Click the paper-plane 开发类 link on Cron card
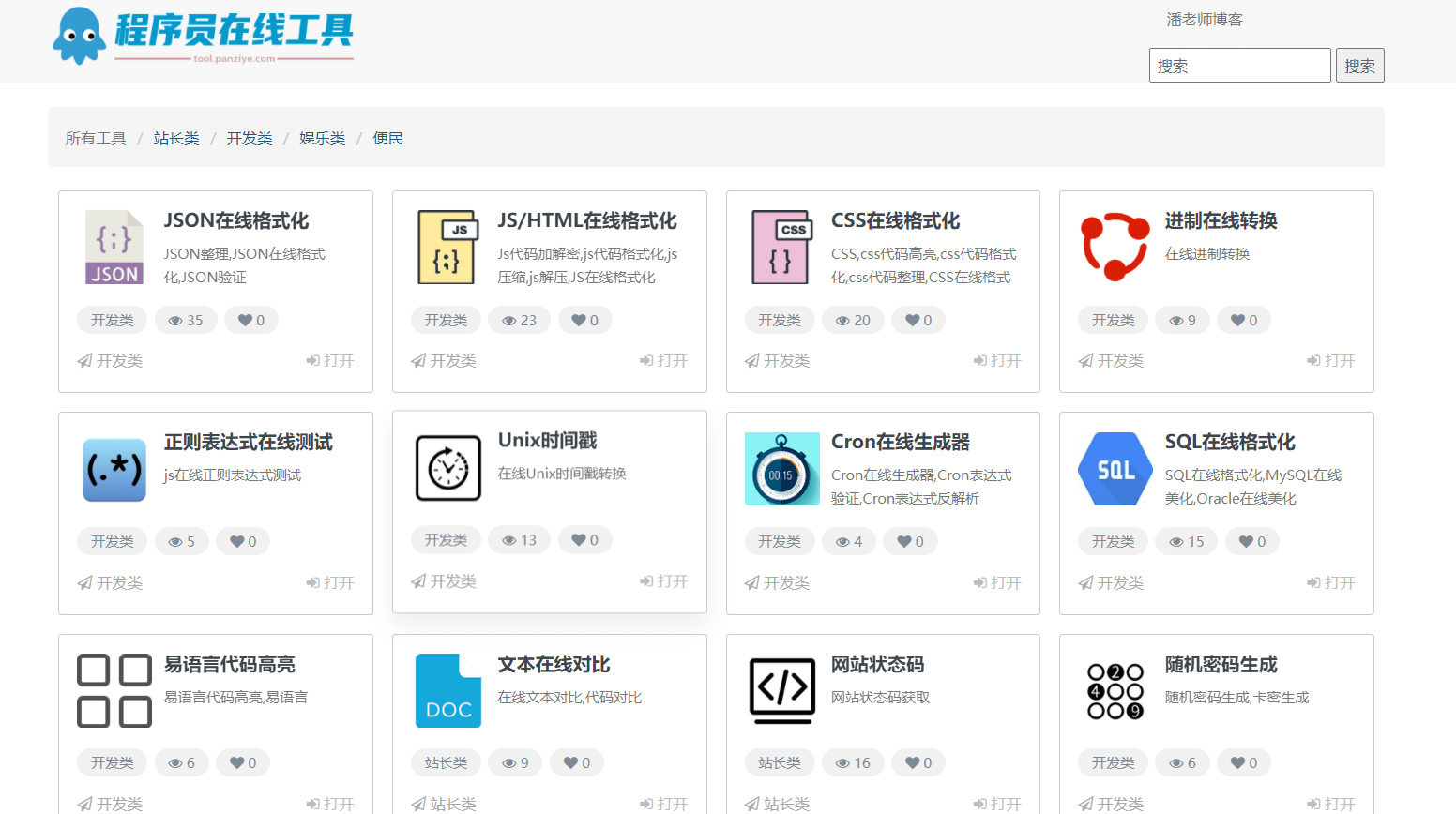 coord(777,582)
